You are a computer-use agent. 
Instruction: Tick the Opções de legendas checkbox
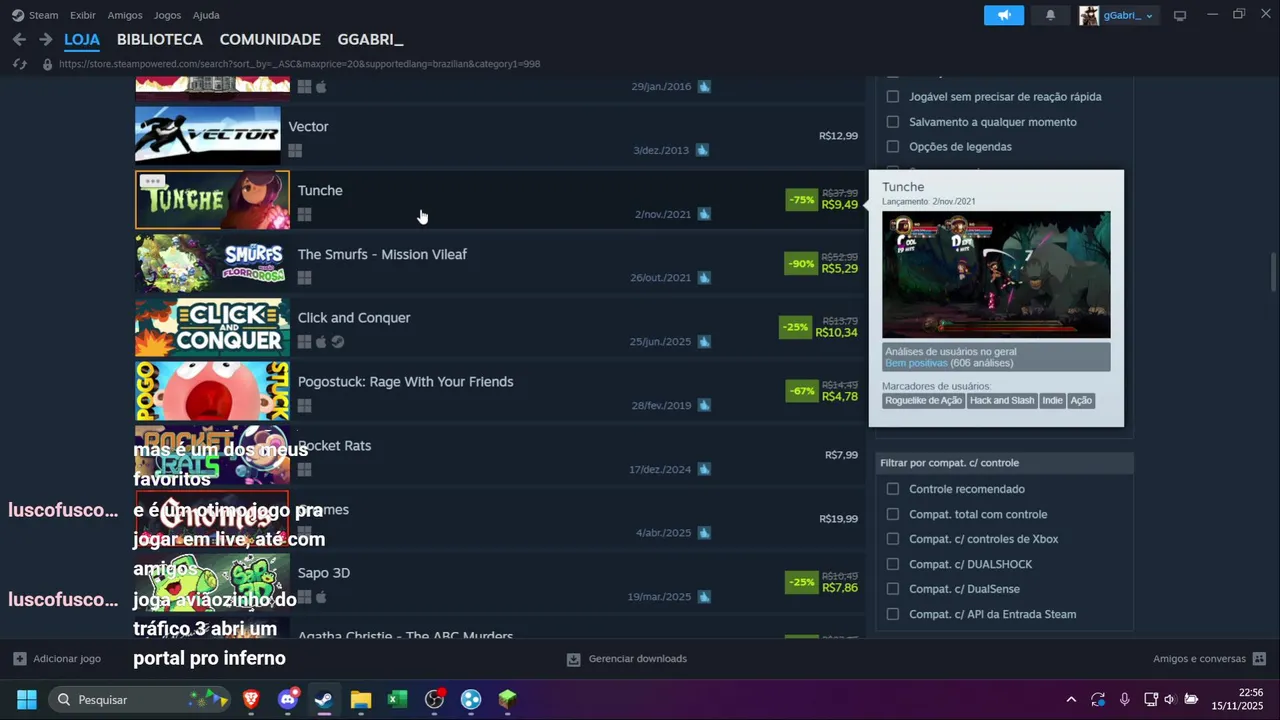pos(893,147)
